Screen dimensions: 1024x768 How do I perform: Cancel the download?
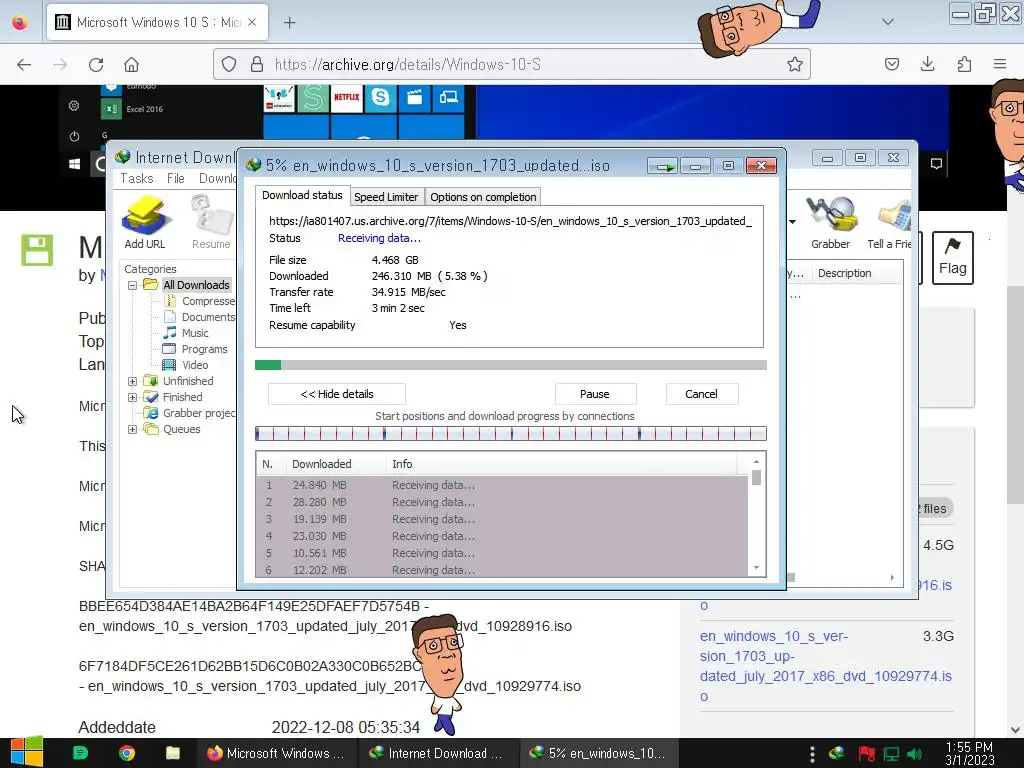[701, 394]
